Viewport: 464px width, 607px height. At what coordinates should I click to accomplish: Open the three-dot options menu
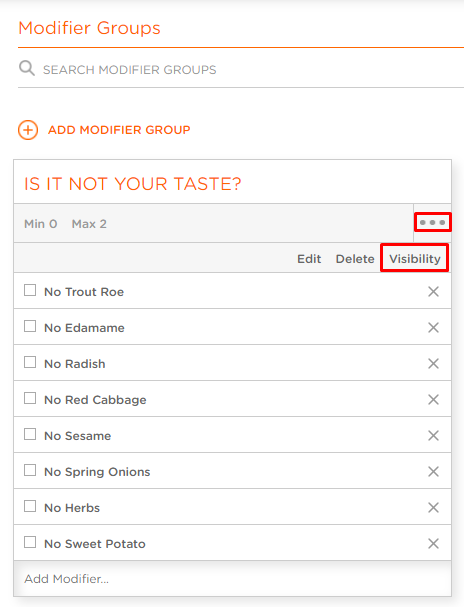(x=432, y=222)
